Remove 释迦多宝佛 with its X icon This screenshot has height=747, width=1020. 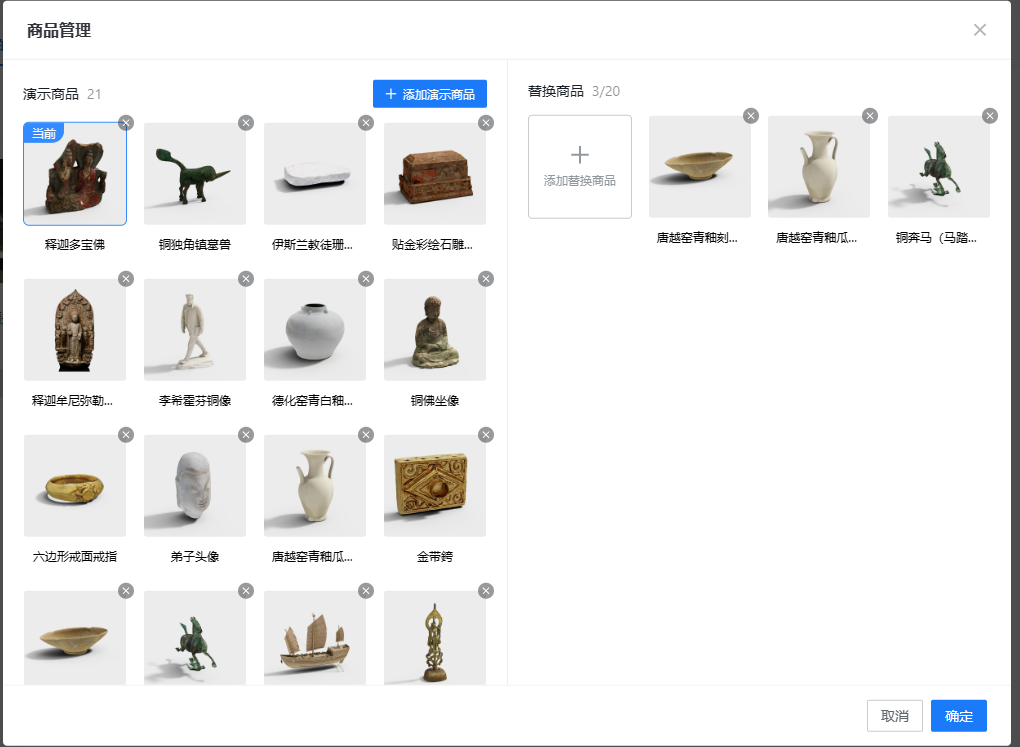pyautogui.click(x=126, y=123)
